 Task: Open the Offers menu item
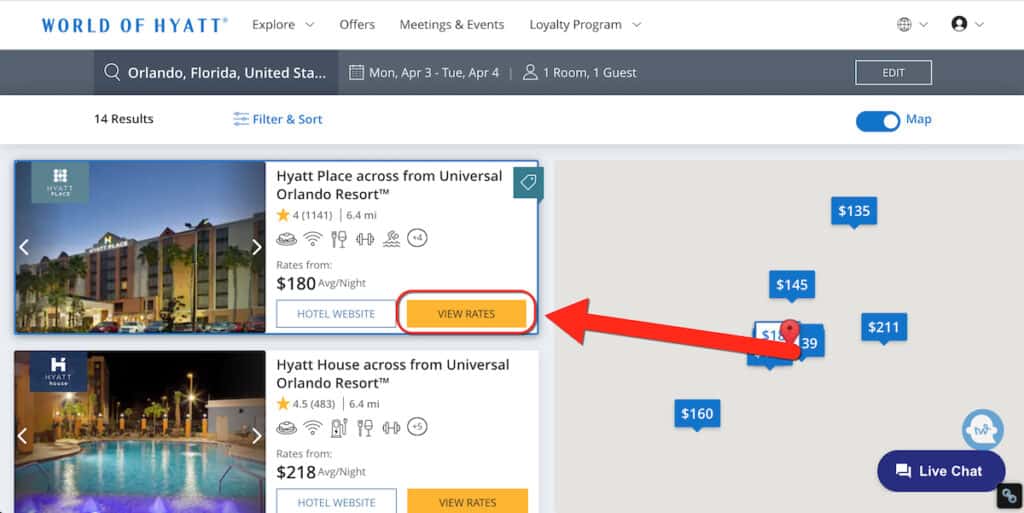tap(357, 24)
